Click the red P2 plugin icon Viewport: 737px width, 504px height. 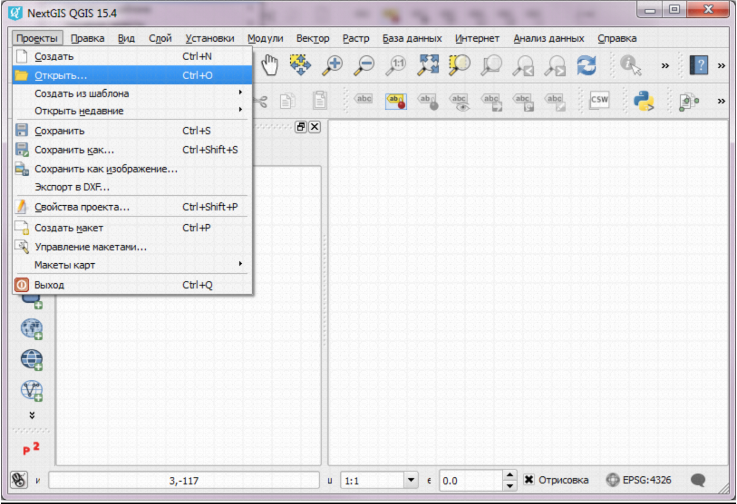pos(31,448)
